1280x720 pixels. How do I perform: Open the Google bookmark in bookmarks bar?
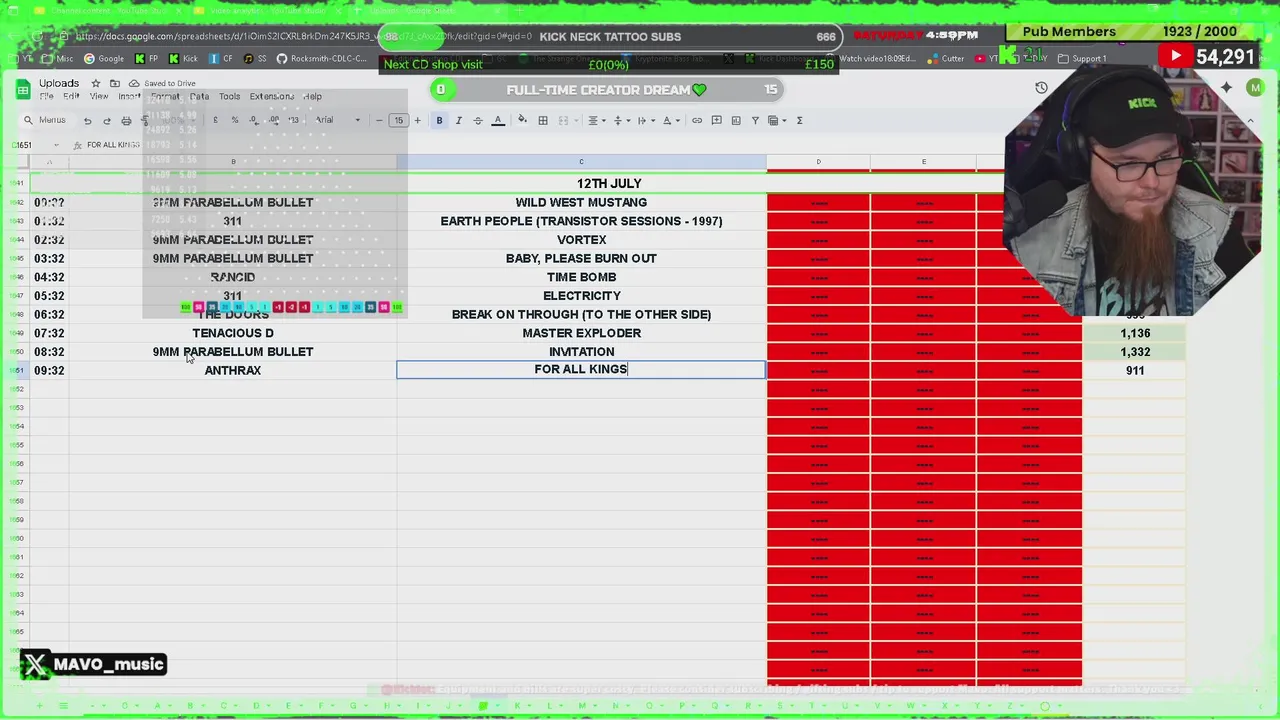point(104,59)
